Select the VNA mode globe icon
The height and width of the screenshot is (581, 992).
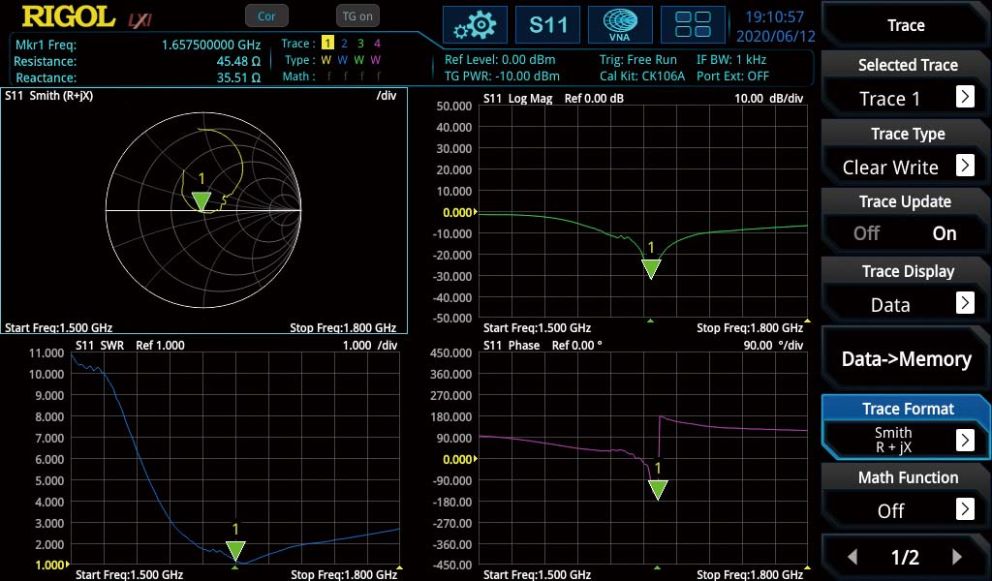pyautogui.click(x=621, y=25)
